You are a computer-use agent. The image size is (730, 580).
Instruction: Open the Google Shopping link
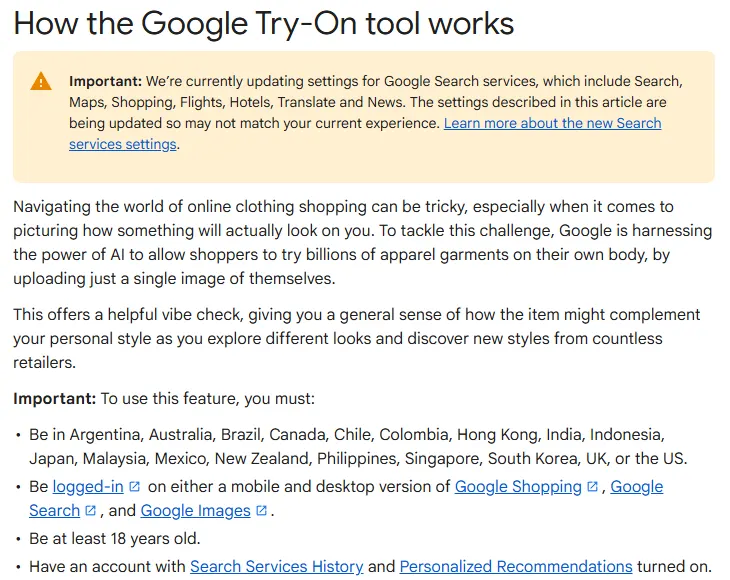pos(518,486)
